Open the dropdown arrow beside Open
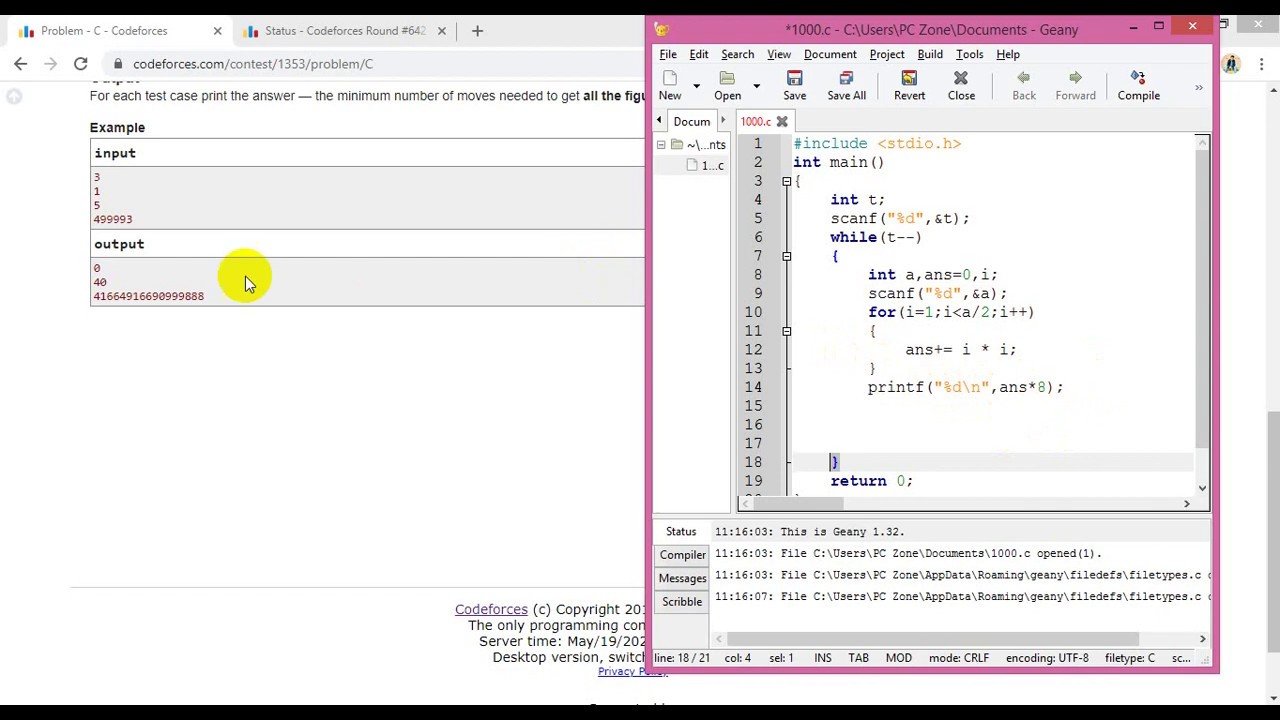 [756, 87]
